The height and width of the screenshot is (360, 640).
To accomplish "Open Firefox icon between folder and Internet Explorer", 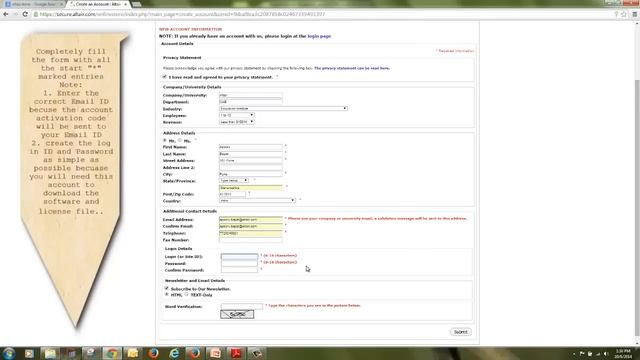I will coord(153,353).
